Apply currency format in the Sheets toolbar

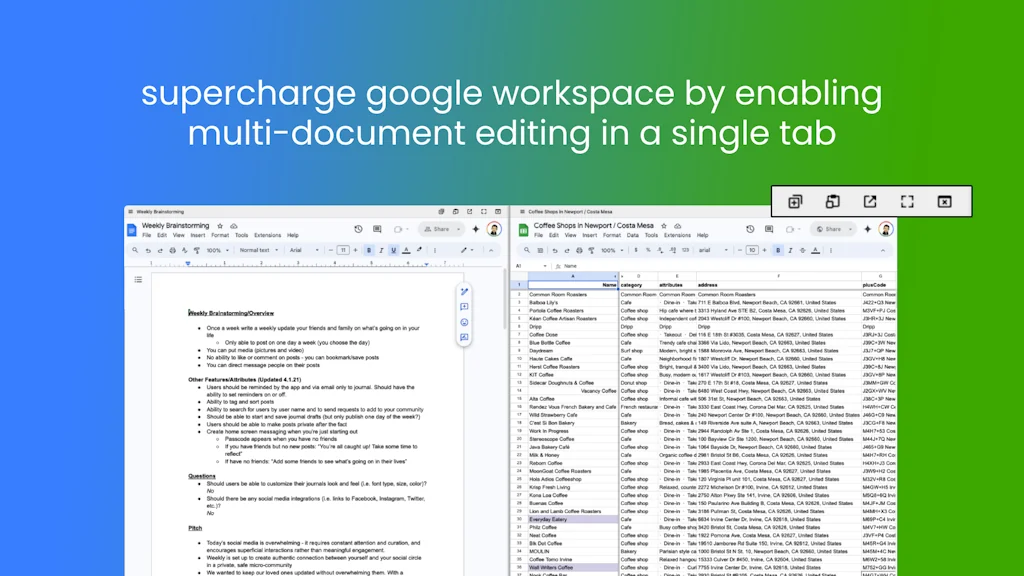tap(636, 250)
